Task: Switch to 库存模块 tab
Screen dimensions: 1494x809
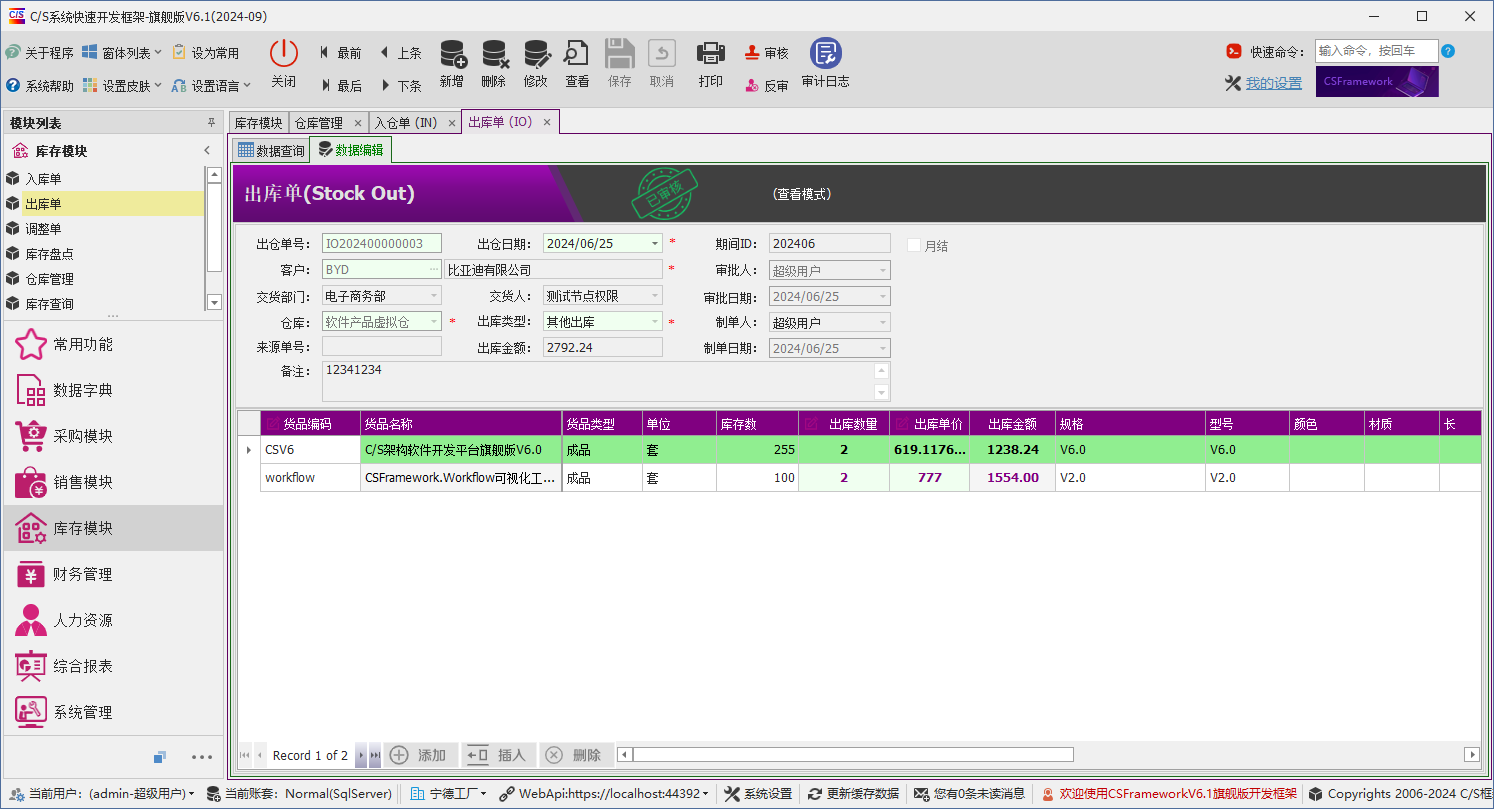Action: point(258,123)
